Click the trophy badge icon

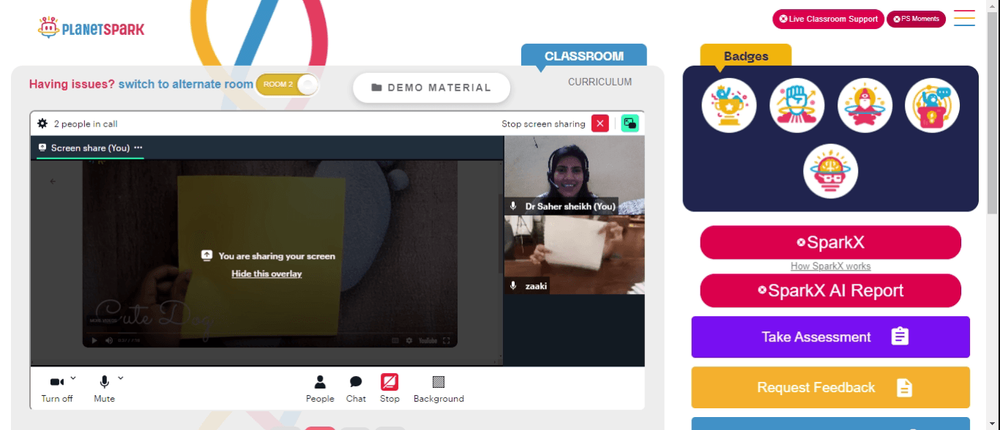tap(729, 105)
